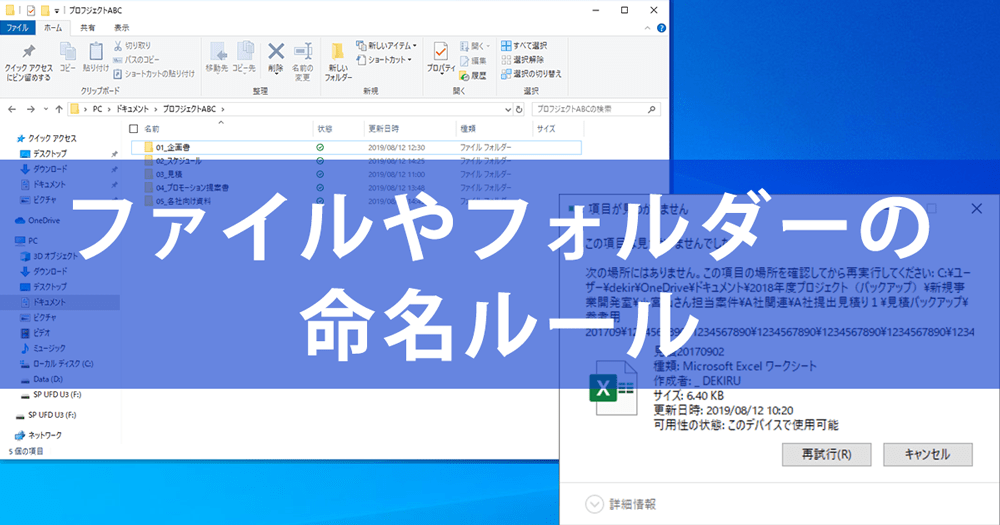Click the 再試行(R) button
Viewport: 1000px width, 525px height.
pyautogui.click(x=827, y=454)
